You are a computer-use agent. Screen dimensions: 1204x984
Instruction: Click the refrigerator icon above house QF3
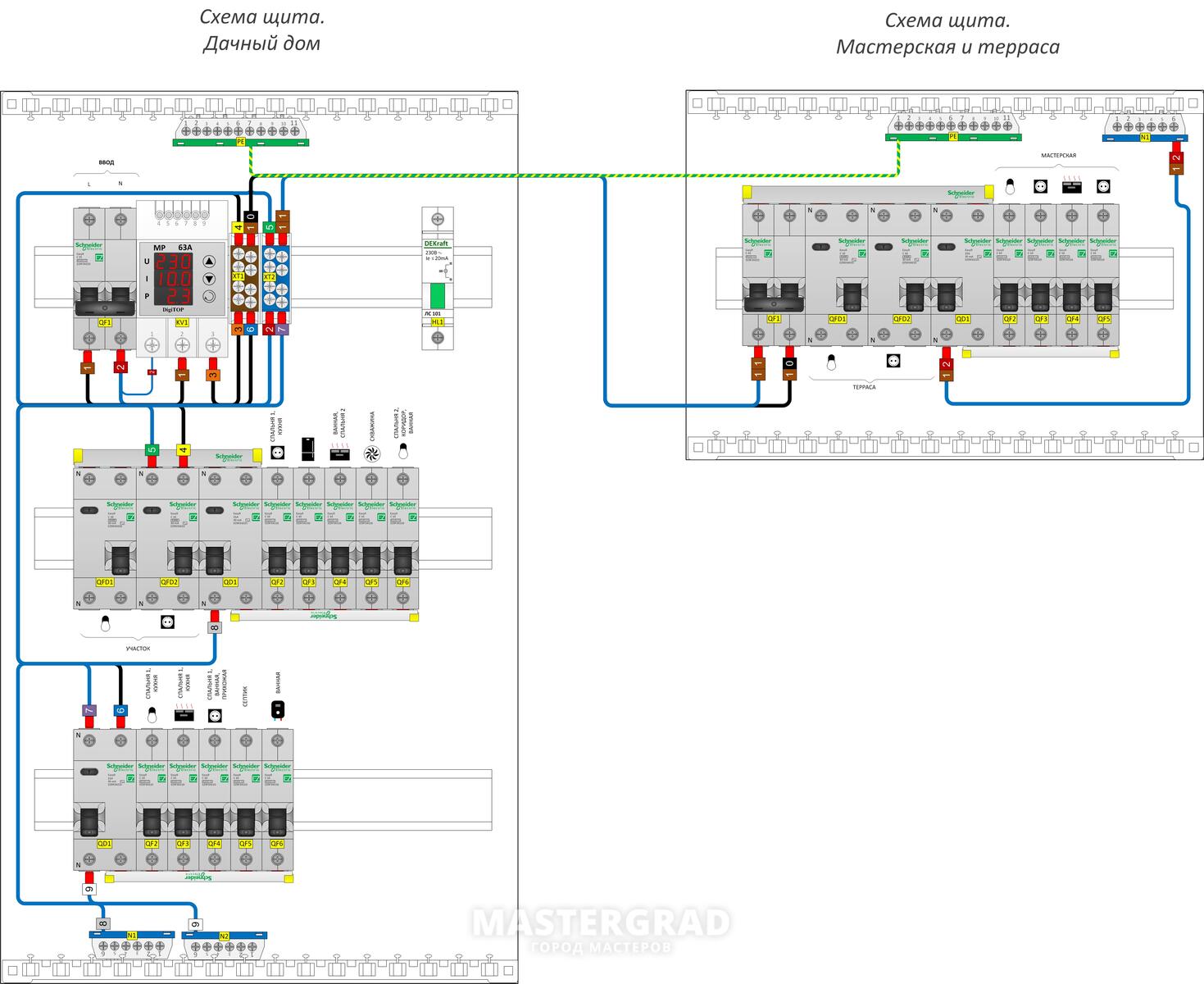(x=309, y=450)
